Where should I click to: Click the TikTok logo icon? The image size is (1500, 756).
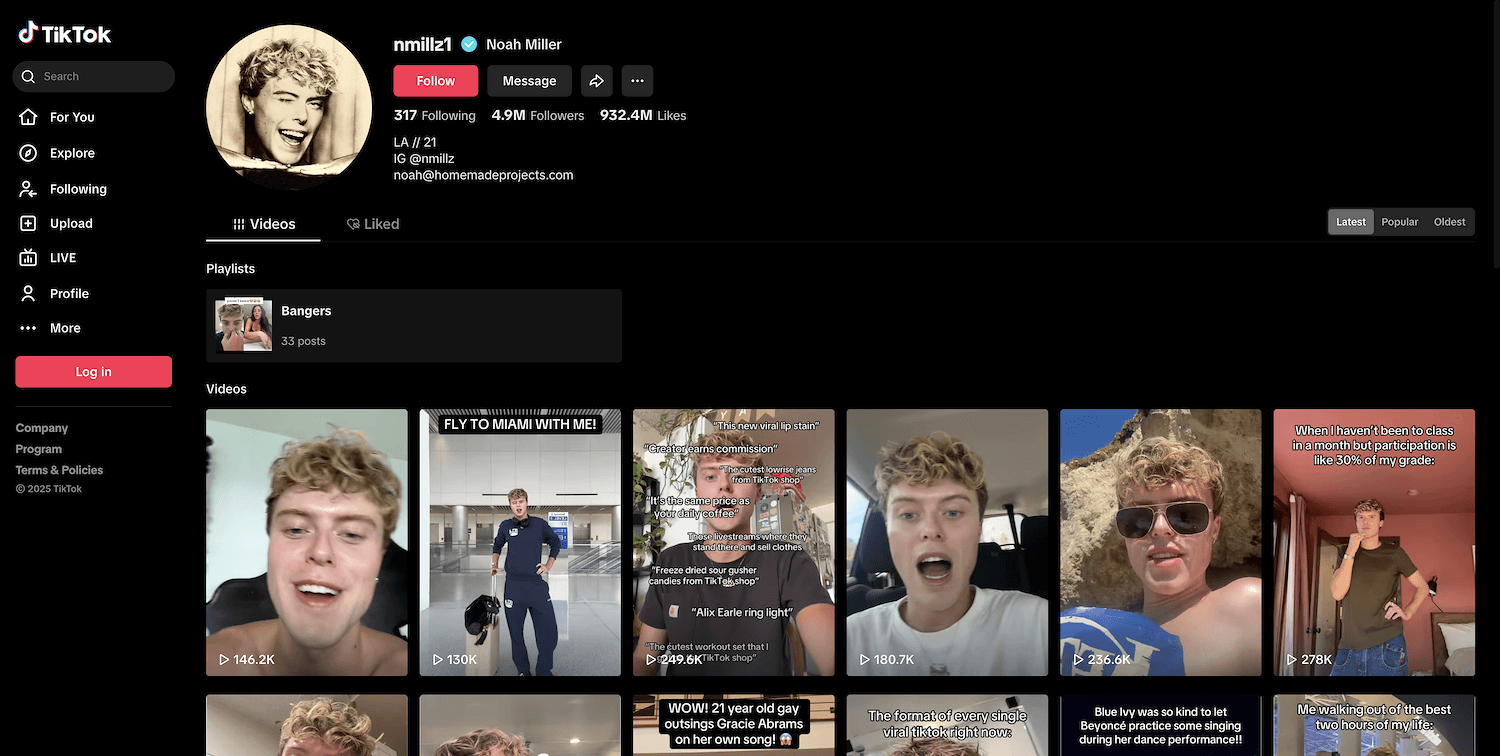tap(28, 33)
